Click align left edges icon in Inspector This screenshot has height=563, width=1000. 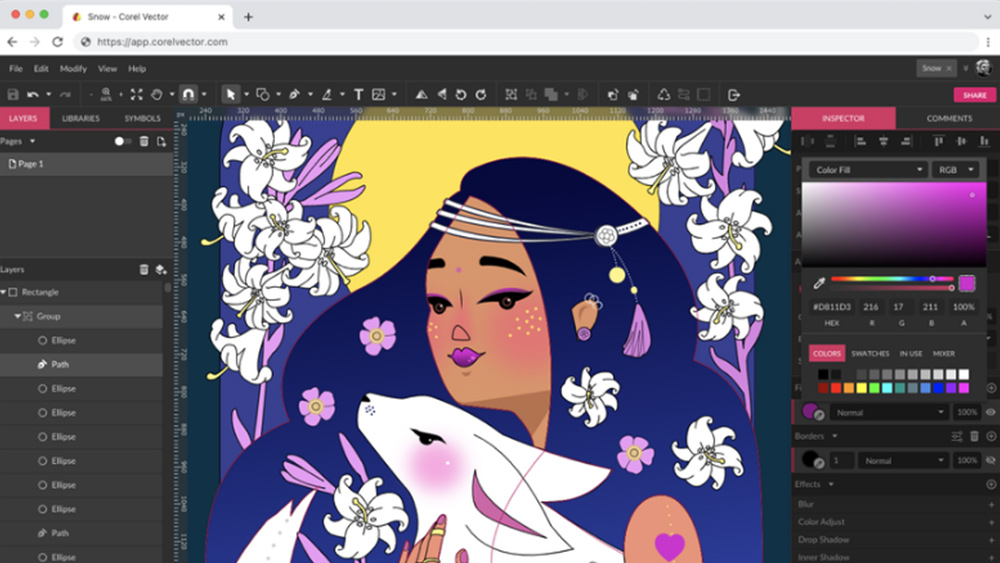tap(860, 141)
